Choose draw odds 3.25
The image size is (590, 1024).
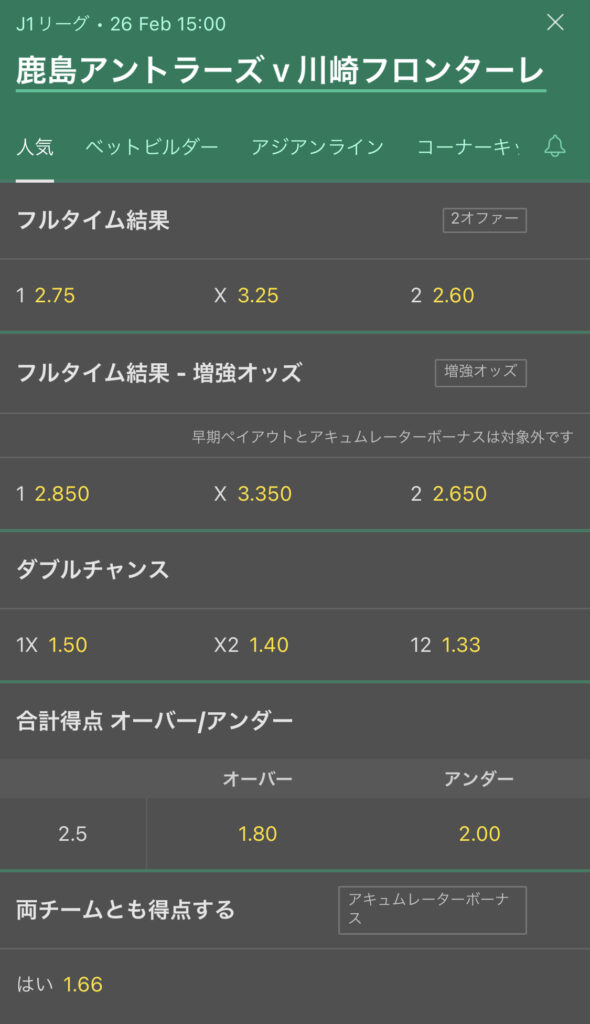click(x=295, y=295)
